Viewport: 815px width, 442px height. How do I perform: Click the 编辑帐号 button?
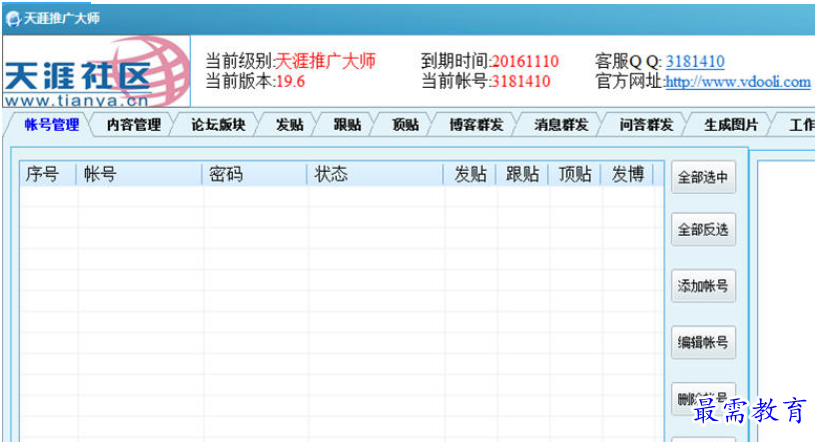[x=703, y=342]
